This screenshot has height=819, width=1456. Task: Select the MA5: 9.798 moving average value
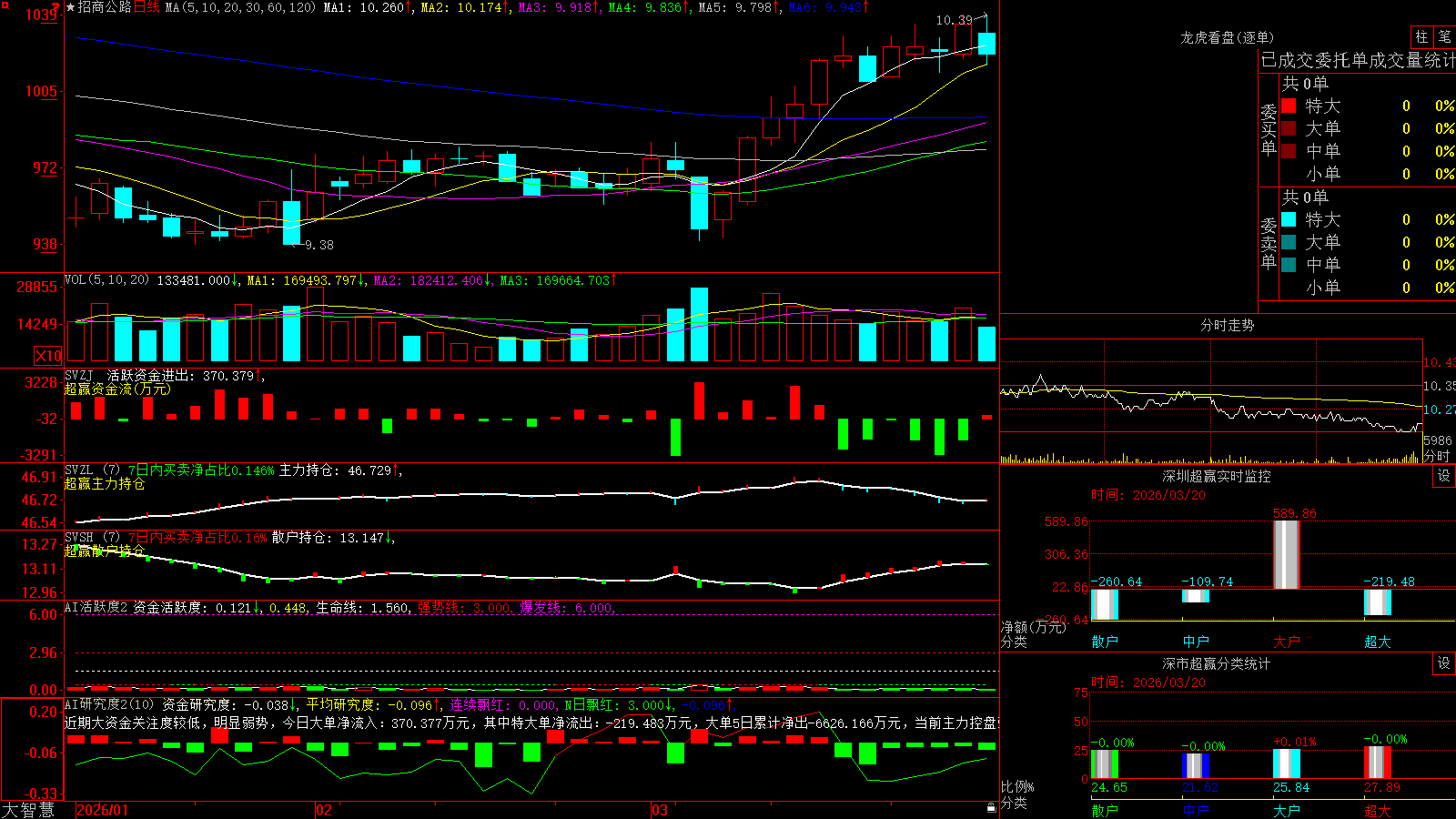click(x=739, y=7)
